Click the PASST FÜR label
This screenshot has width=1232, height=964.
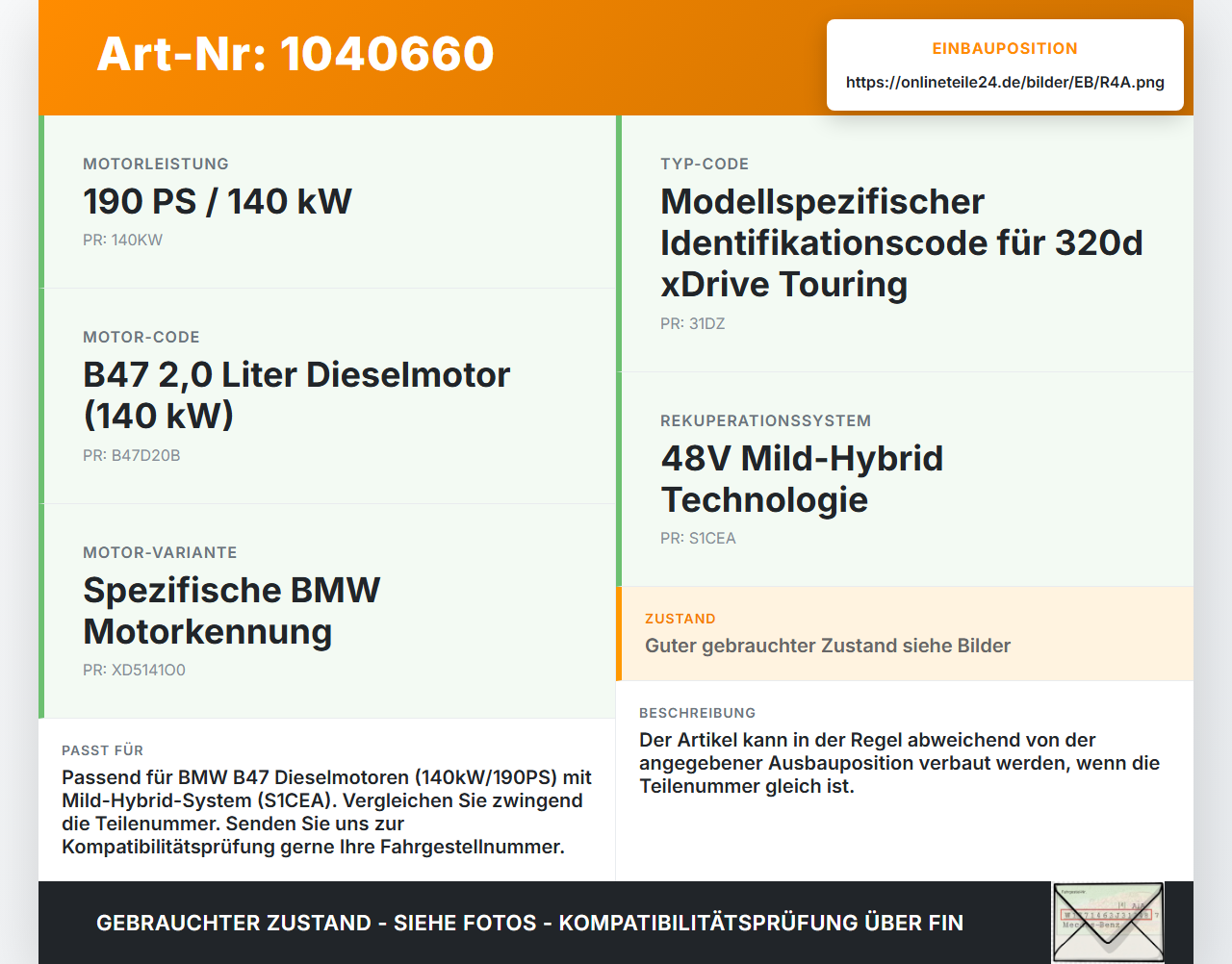tap(102, 750)
